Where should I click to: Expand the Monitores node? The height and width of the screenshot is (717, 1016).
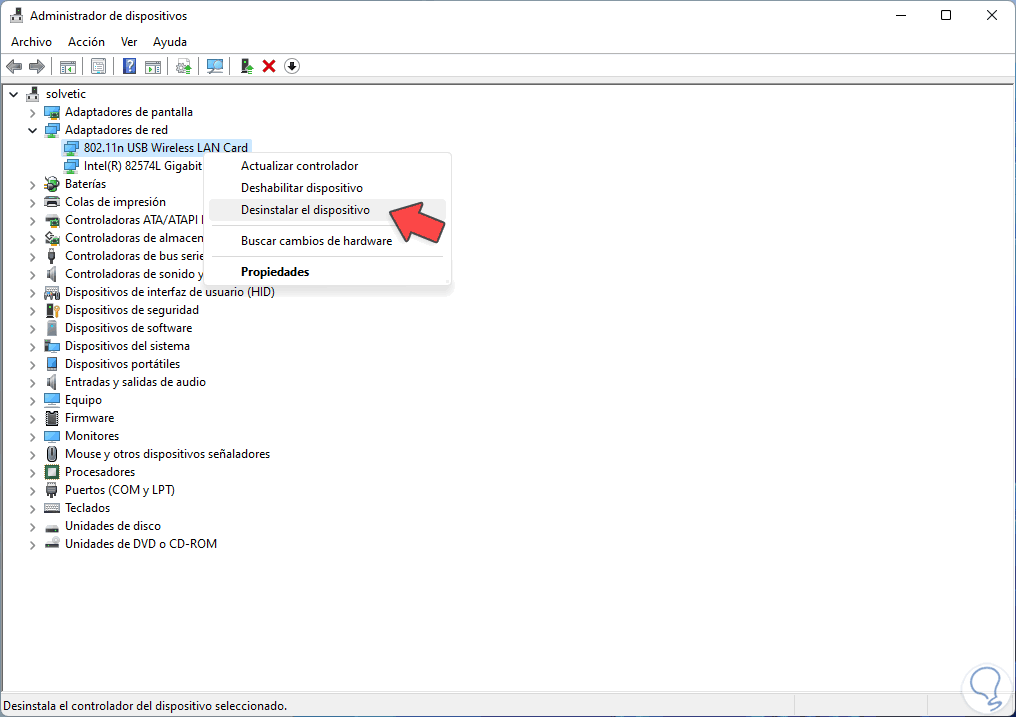pos(32,437)
